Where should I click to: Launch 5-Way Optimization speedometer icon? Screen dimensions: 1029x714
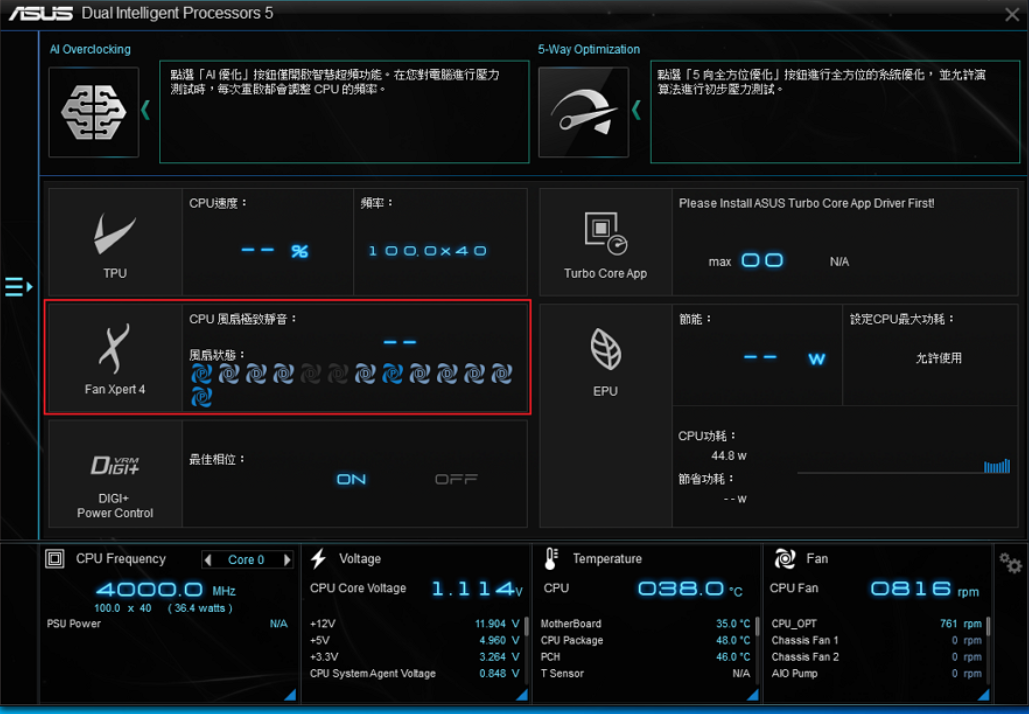[x=583, y=112]
